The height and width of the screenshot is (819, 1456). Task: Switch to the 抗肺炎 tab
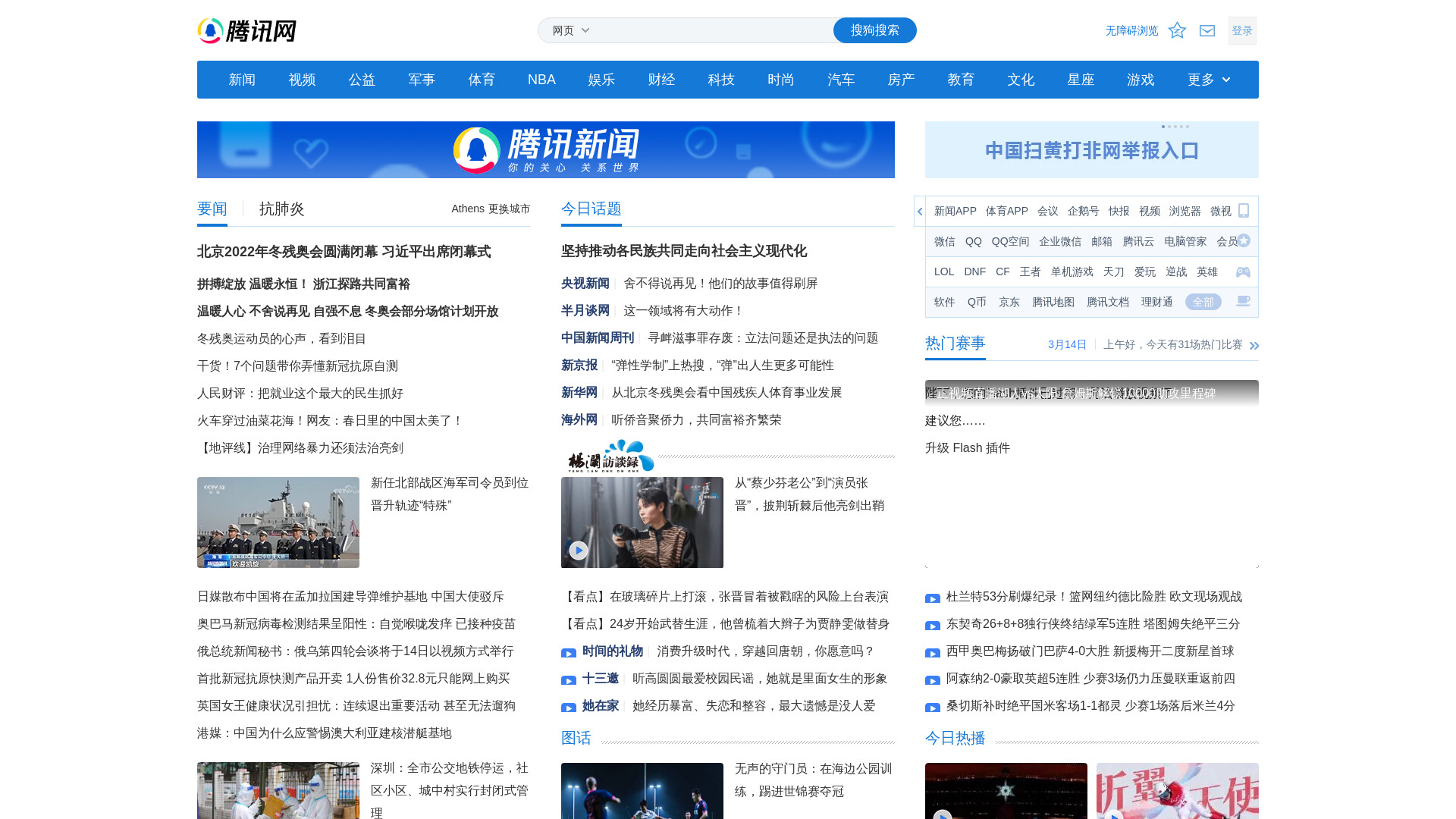282,209
